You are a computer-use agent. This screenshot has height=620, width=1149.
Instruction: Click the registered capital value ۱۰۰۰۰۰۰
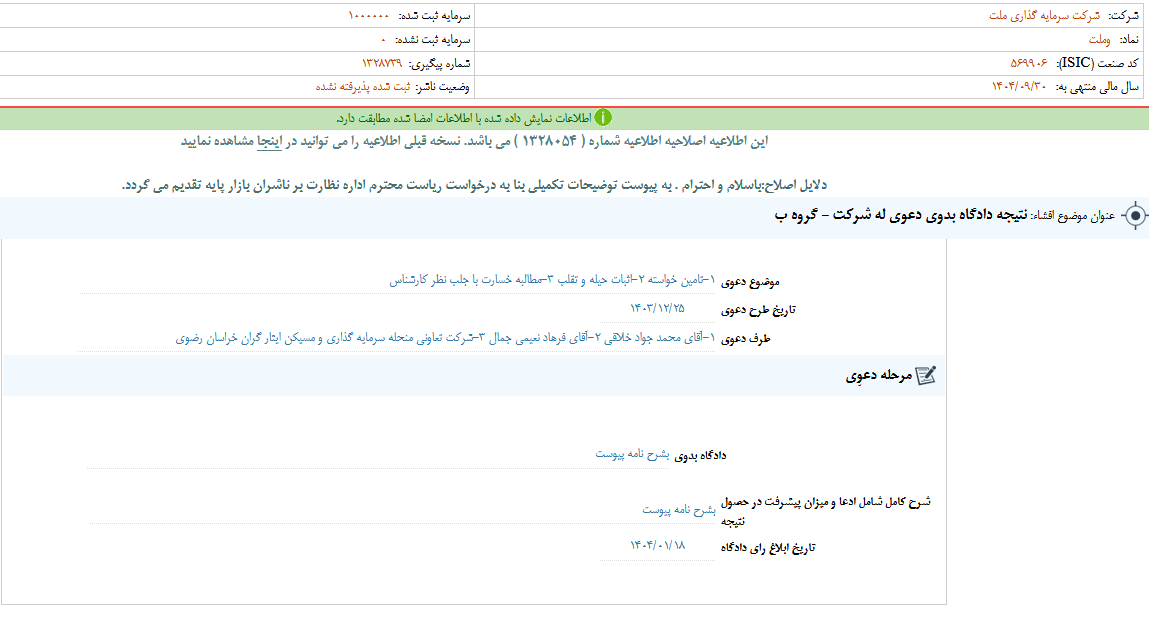(x=369, y=15)
